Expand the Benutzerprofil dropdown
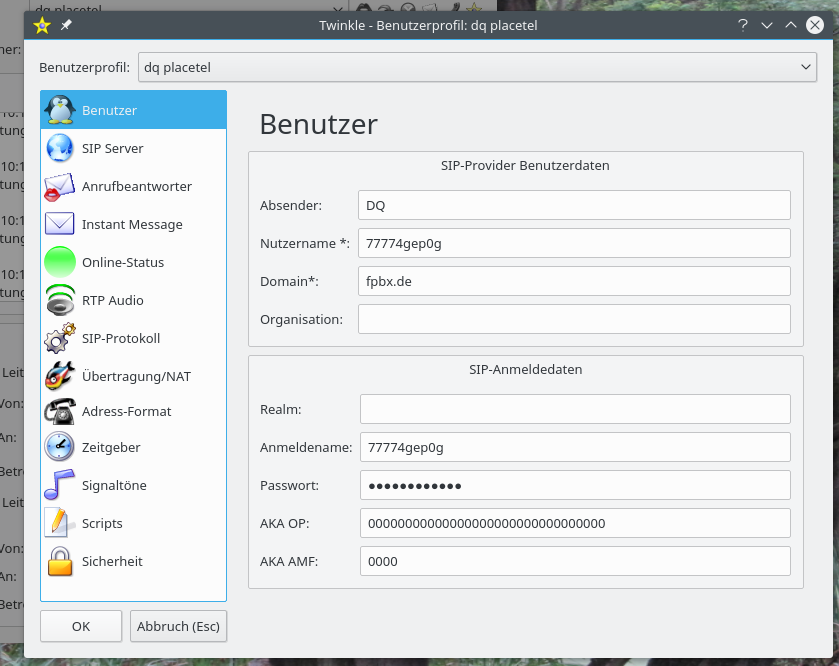 coord(477,67)
